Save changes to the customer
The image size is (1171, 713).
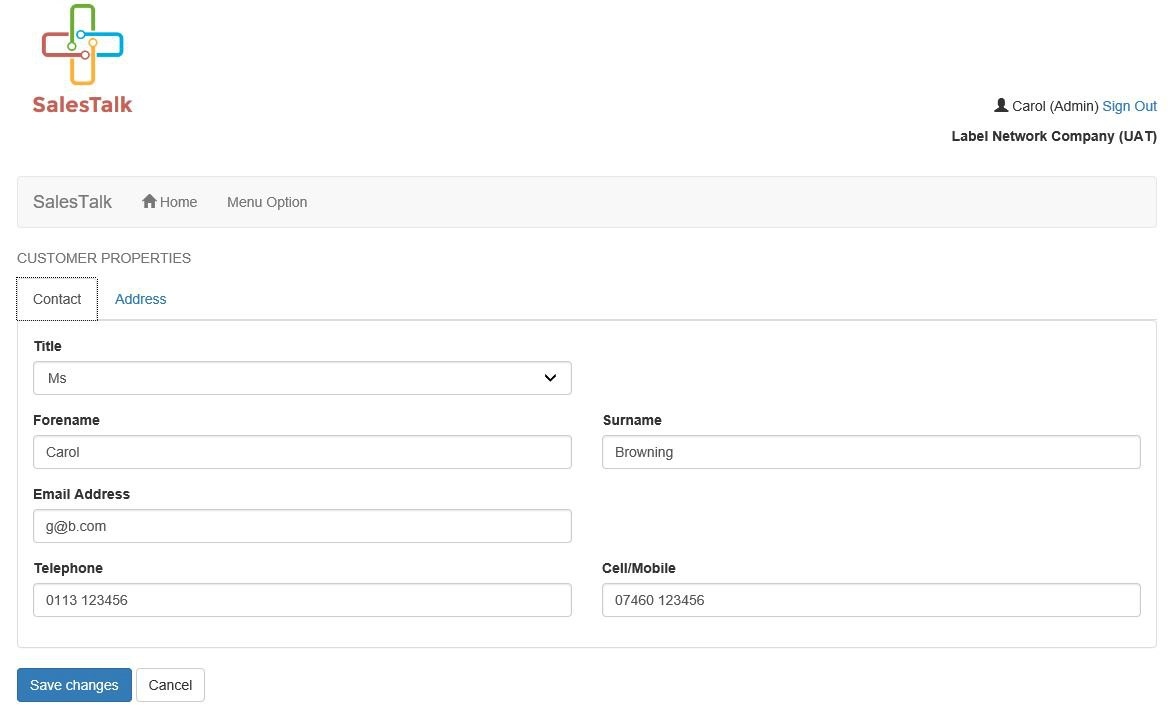74,685
